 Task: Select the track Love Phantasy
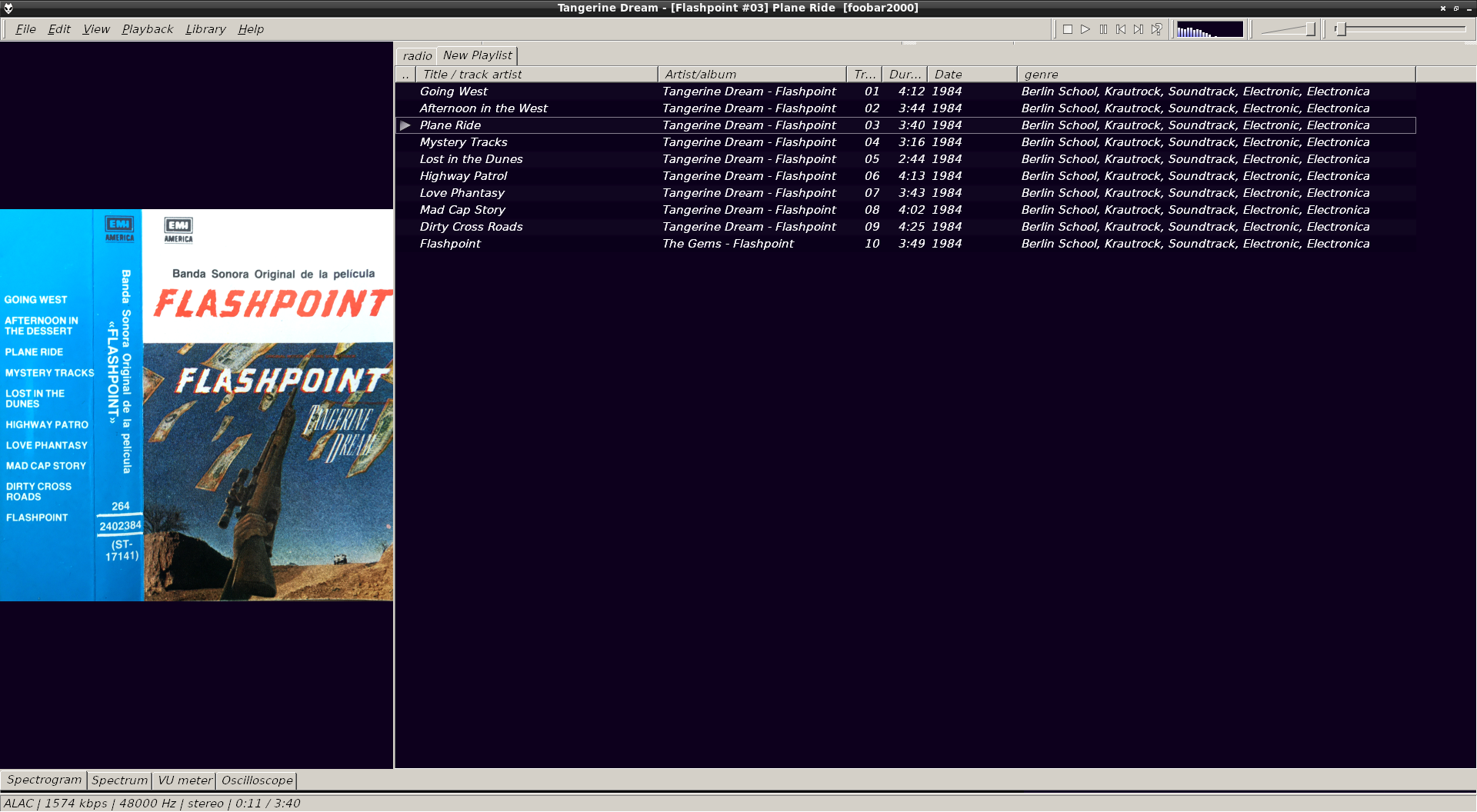pyautogui.click(x=905, y=193)
